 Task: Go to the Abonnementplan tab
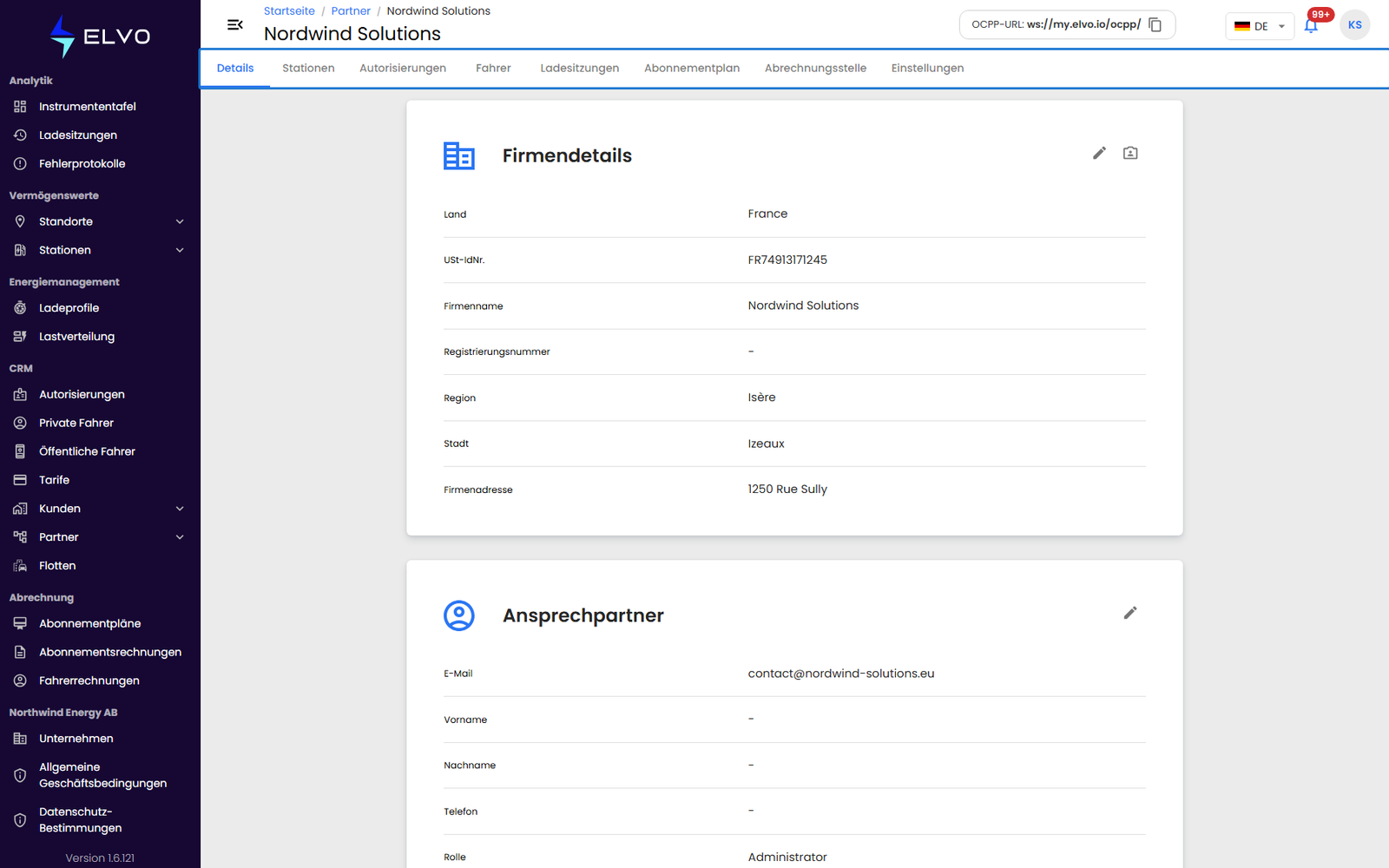point(692,69)
